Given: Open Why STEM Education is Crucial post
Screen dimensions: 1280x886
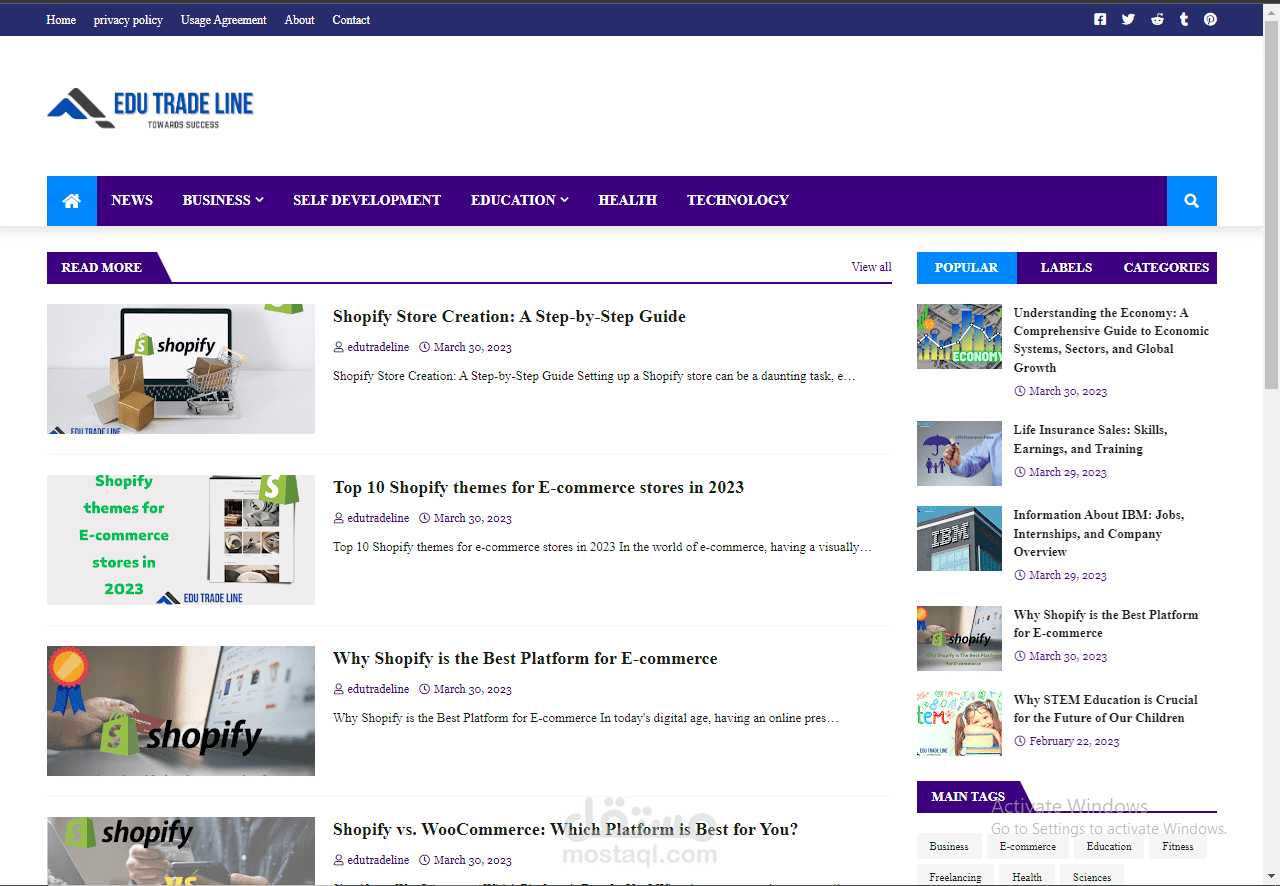Looking at the screenshot, I should click(1105, 709).
